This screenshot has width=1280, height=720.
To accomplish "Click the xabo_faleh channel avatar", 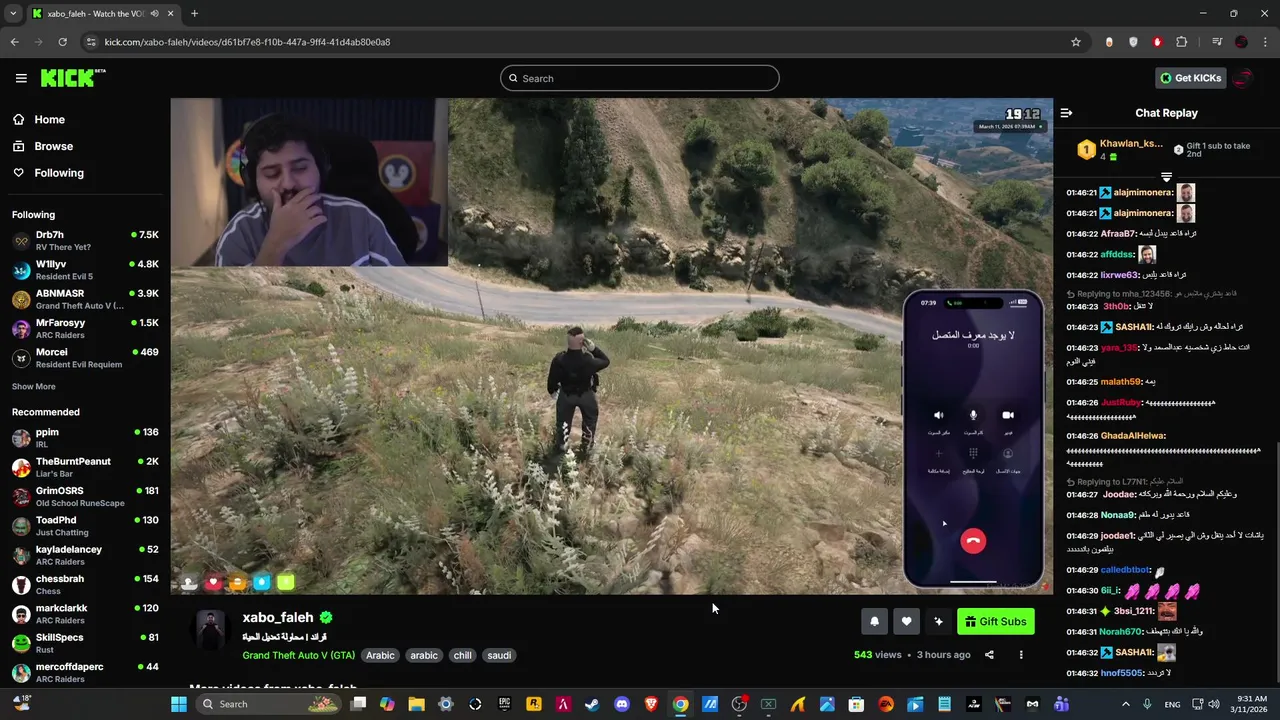I will [x=211, y=628].
